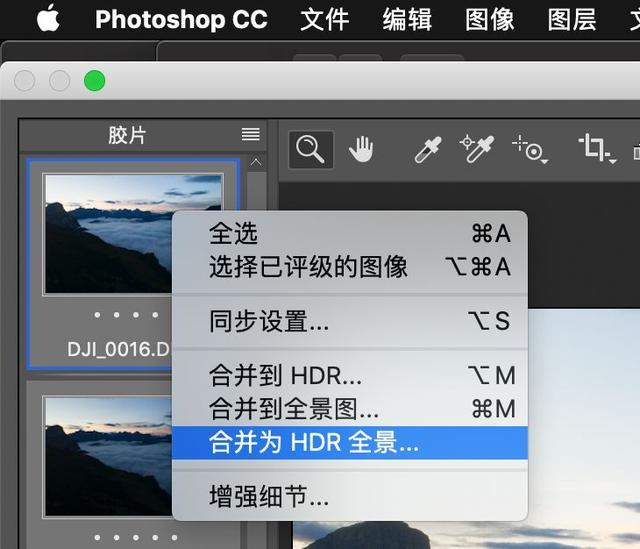The width and height of the screenshot is (640, 549).
Task: Choose 全选 from the context menu
Action: [x=350, y=233]
